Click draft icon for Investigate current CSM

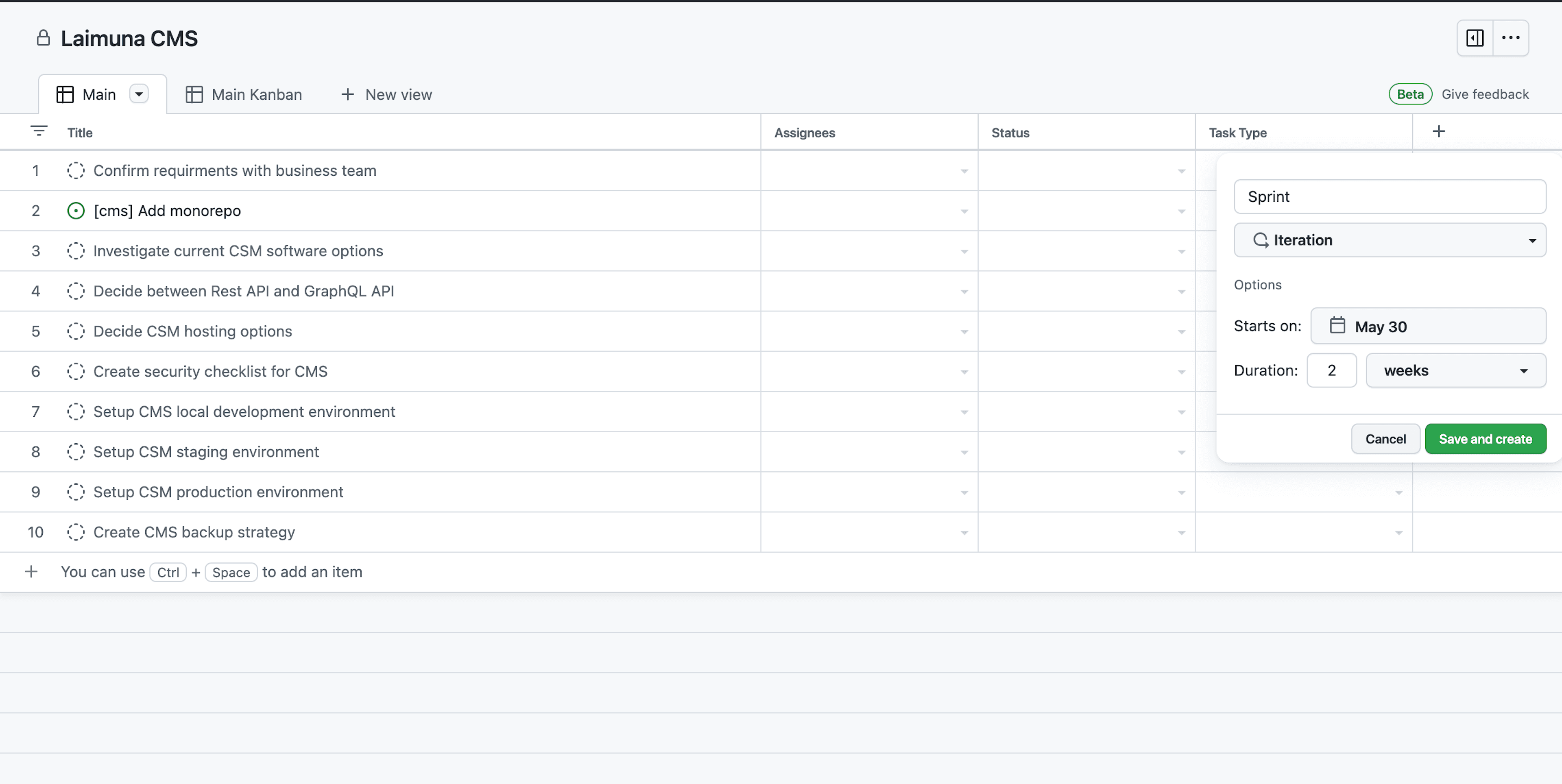point(76,250)
